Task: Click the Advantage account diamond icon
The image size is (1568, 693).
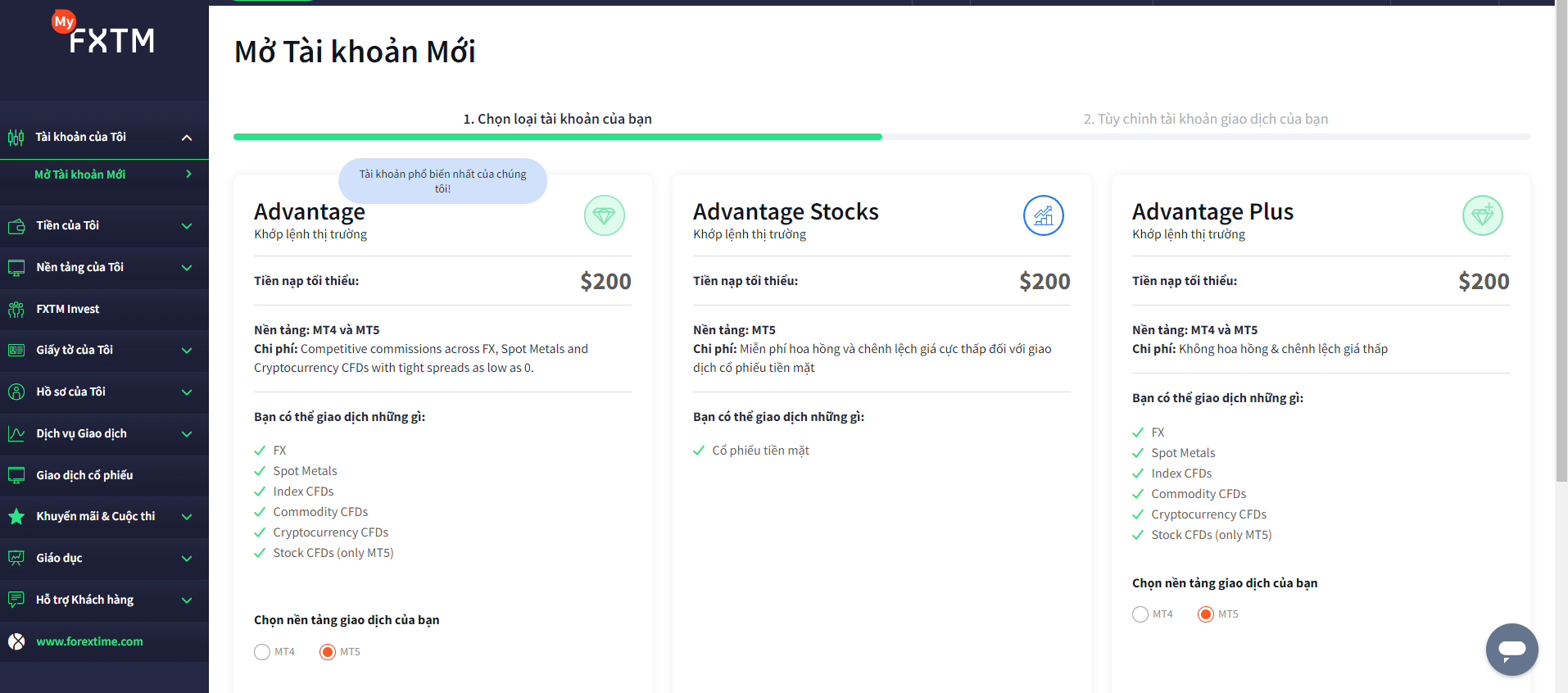Action: 605,215
